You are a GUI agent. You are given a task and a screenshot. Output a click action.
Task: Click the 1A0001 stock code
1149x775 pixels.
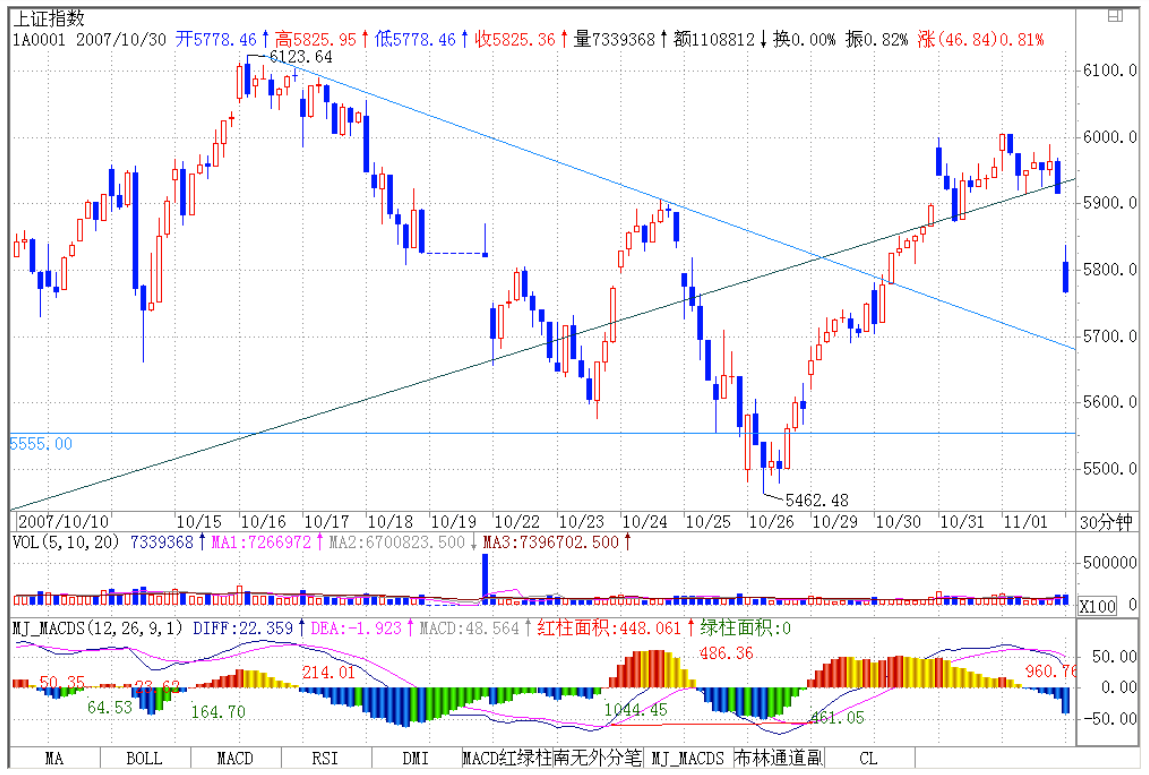(x=40, y=40)
